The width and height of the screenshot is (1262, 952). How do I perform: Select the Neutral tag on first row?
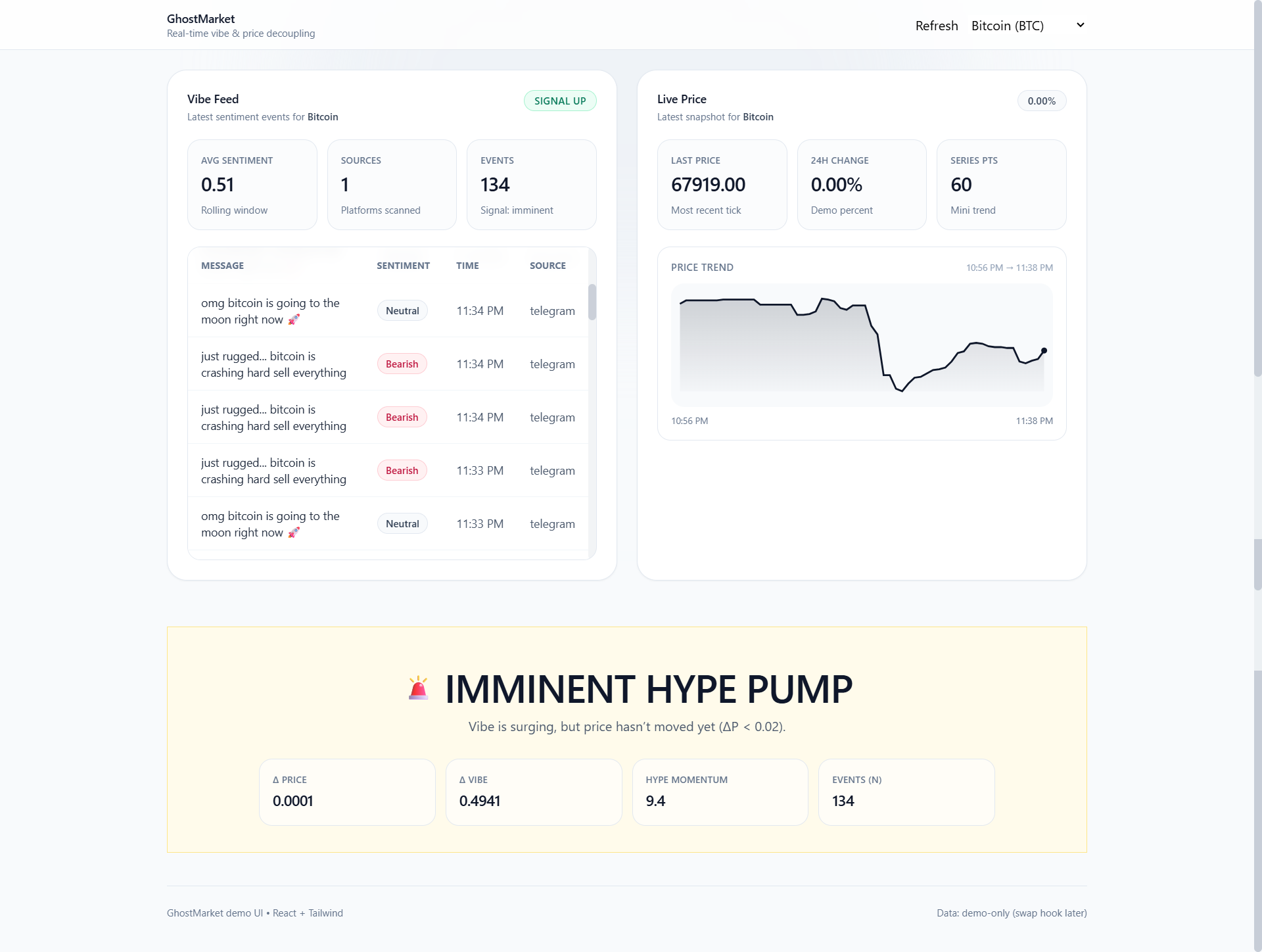click(x=402, y=310)
